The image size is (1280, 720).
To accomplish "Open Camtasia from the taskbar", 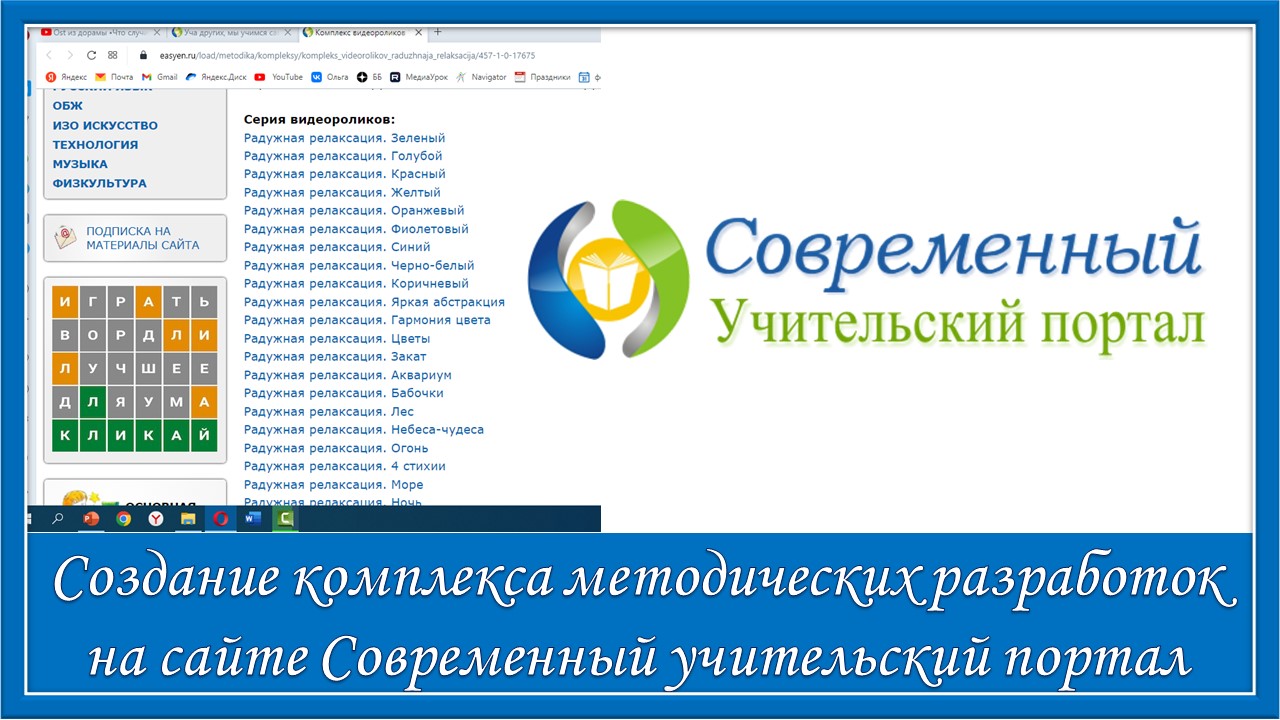I will tap(285, 518).
